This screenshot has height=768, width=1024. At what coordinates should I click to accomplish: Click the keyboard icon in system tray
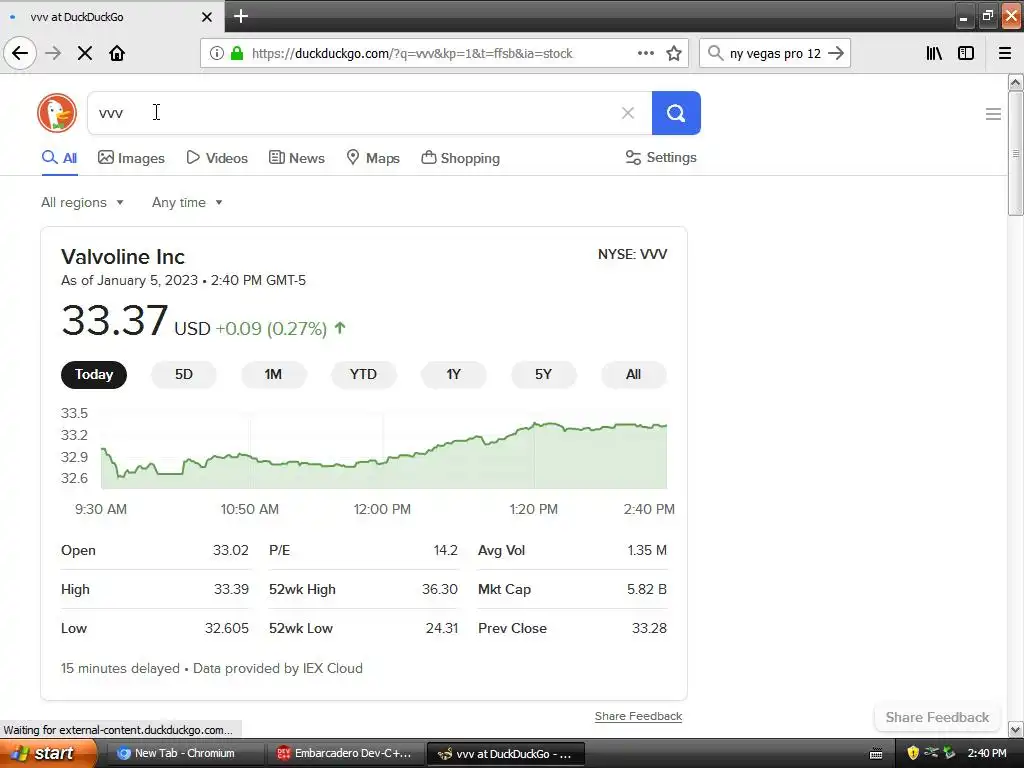pyautogui.click(x=876, y=754)
